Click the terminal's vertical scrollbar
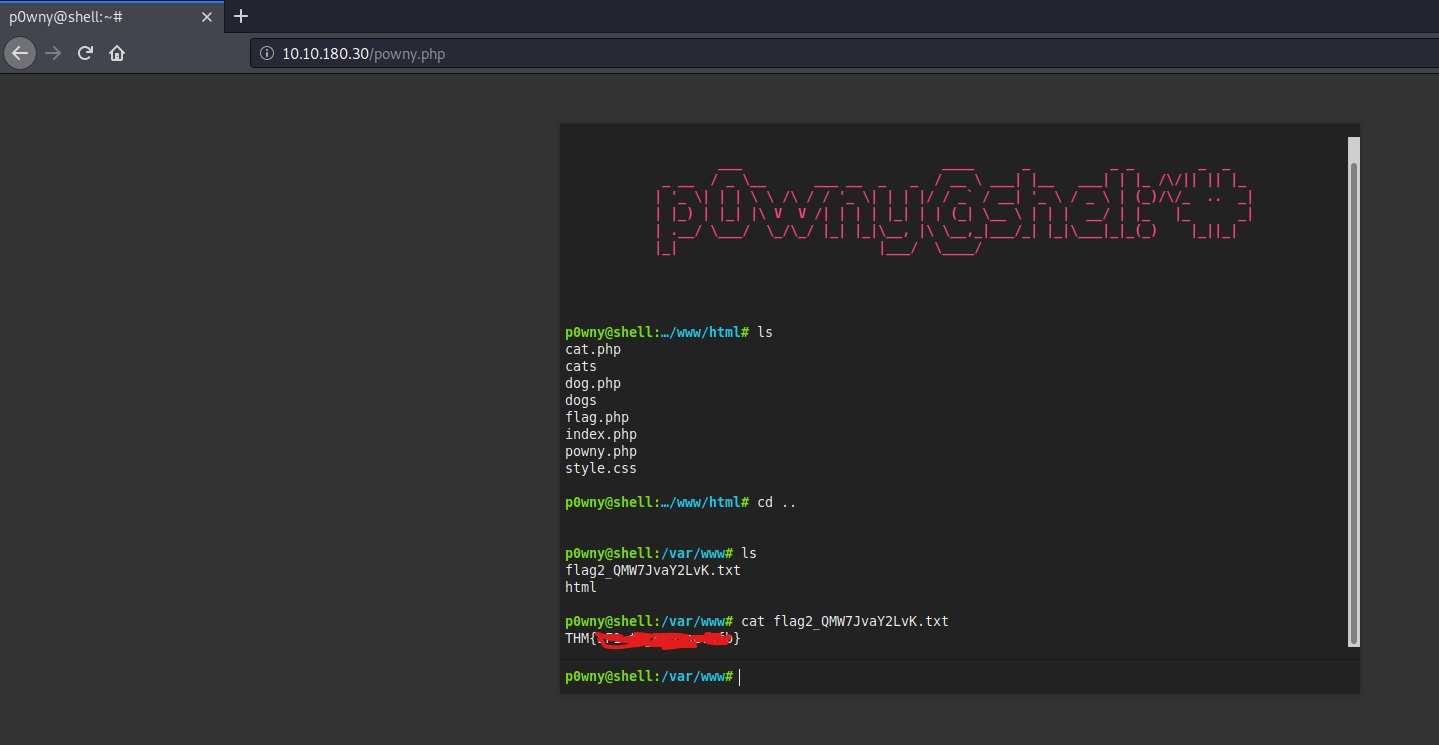1439x745 pixels. point(1354,400)
